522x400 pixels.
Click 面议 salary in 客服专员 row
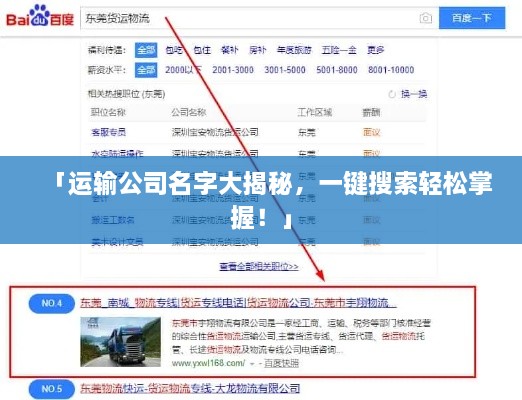click(371, 132)
